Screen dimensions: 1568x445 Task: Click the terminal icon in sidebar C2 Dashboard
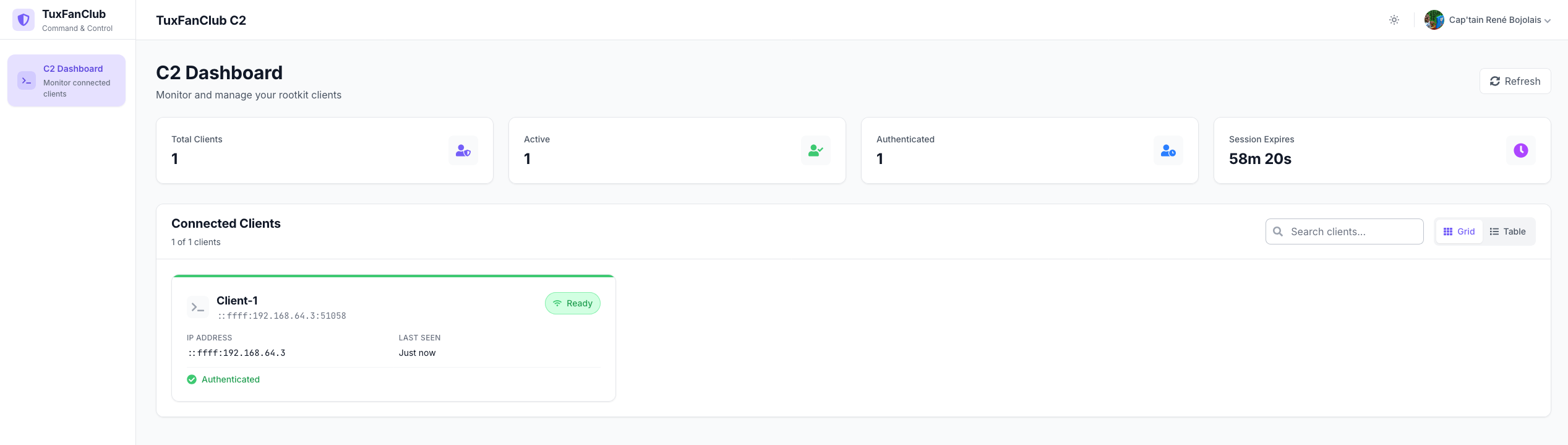[27, 80]
